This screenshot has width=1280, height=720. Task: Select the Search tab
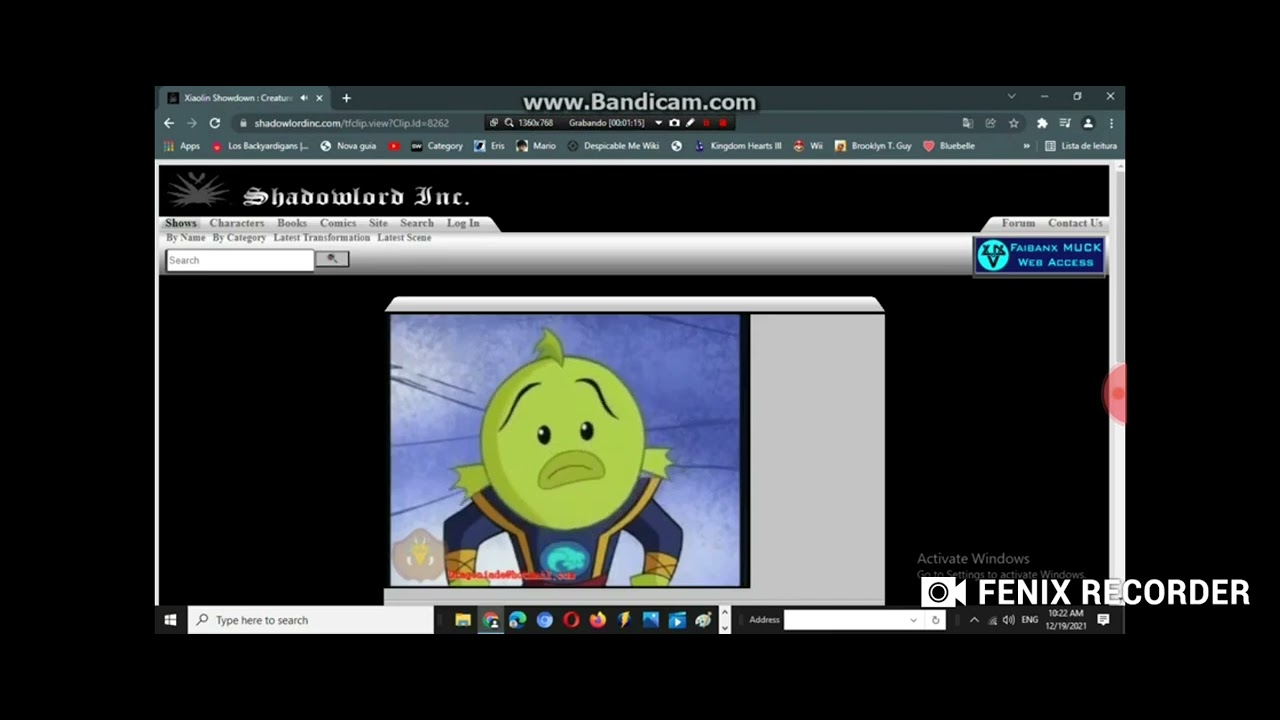tap(417, 223)
